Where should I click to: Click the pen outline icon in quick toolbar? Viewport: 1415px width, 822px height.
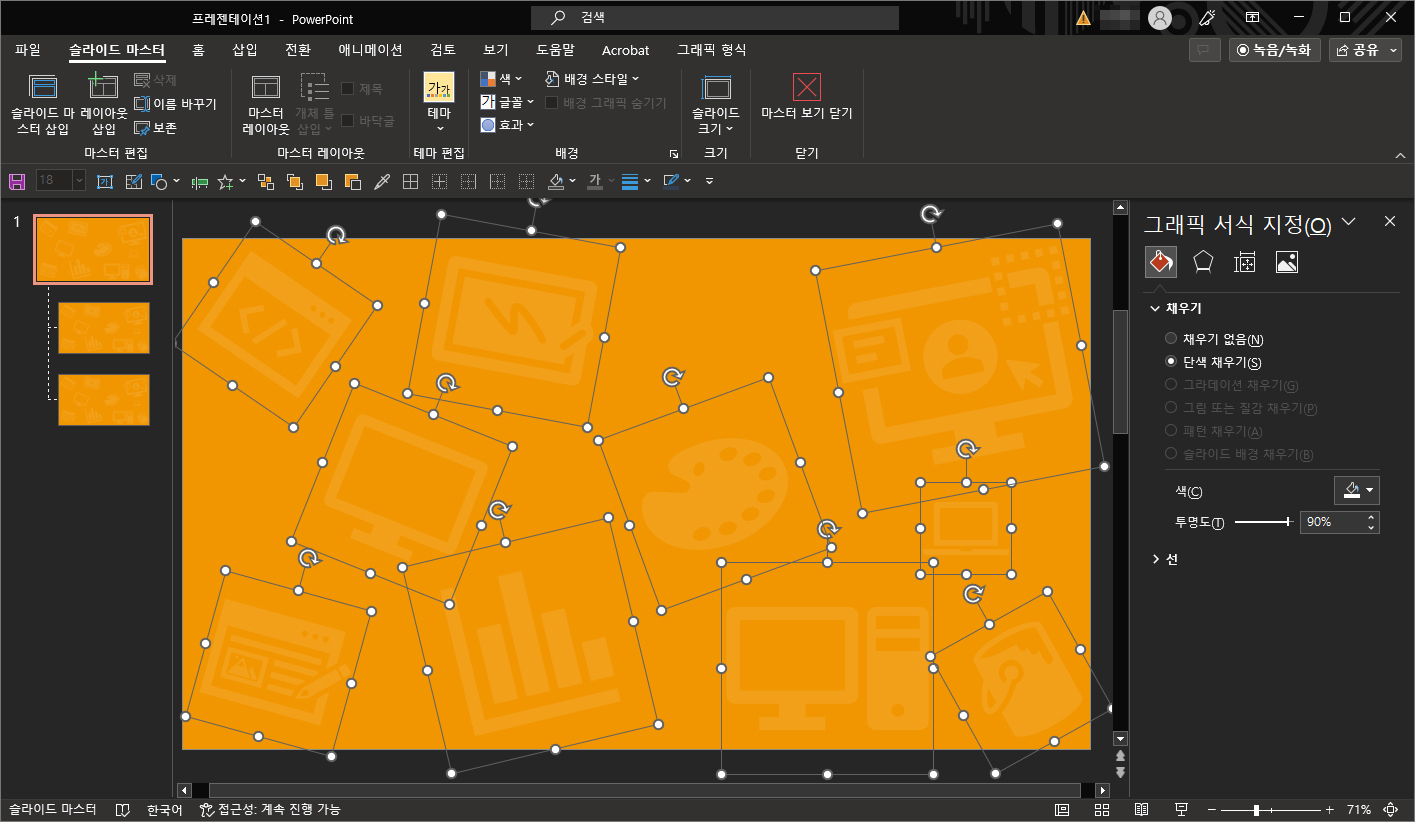(x=672, y=181)
